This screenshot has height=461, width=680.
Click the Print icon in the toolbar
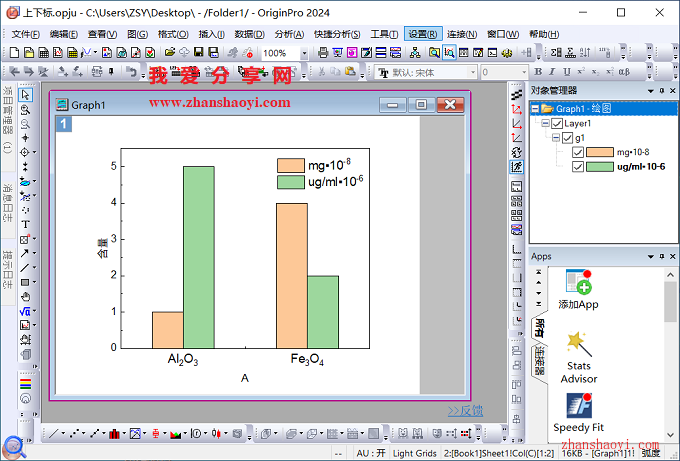click(x=323, y=53)
